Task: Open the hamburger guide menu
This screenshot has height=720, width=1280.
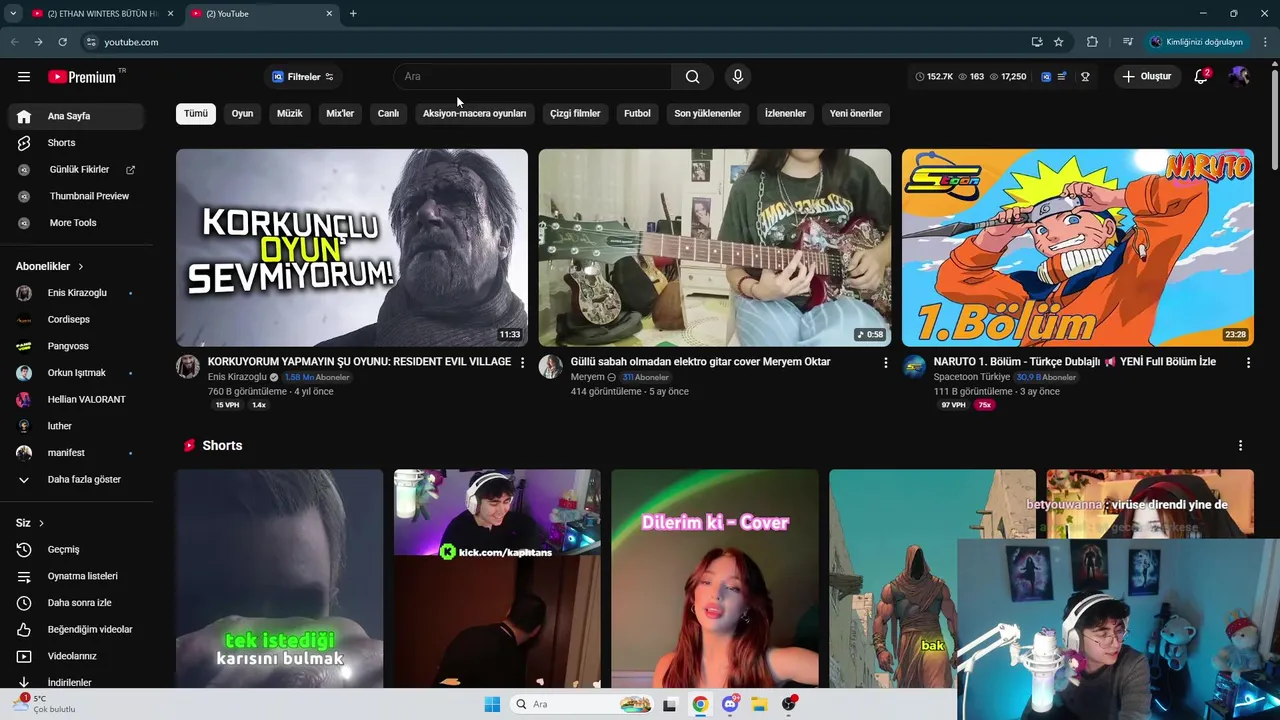Action: coord(24,77)
